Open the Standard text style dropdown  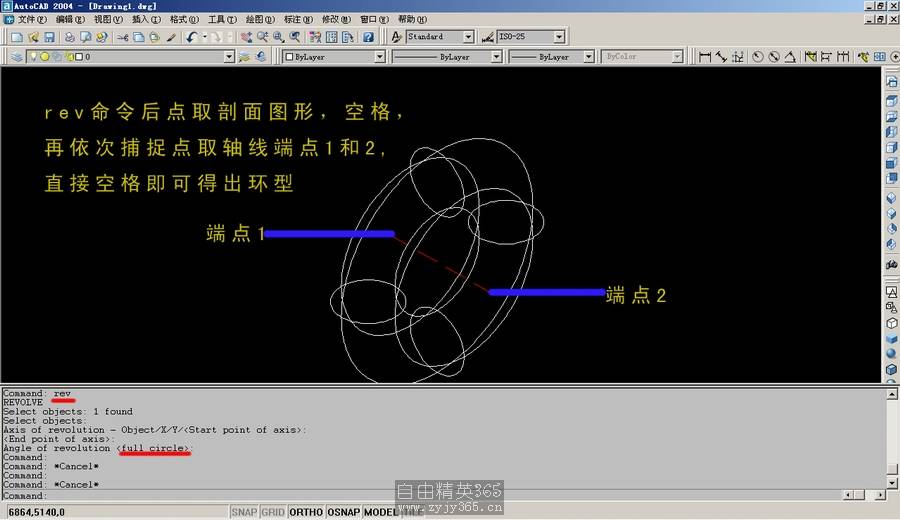[x=468, y=37]
